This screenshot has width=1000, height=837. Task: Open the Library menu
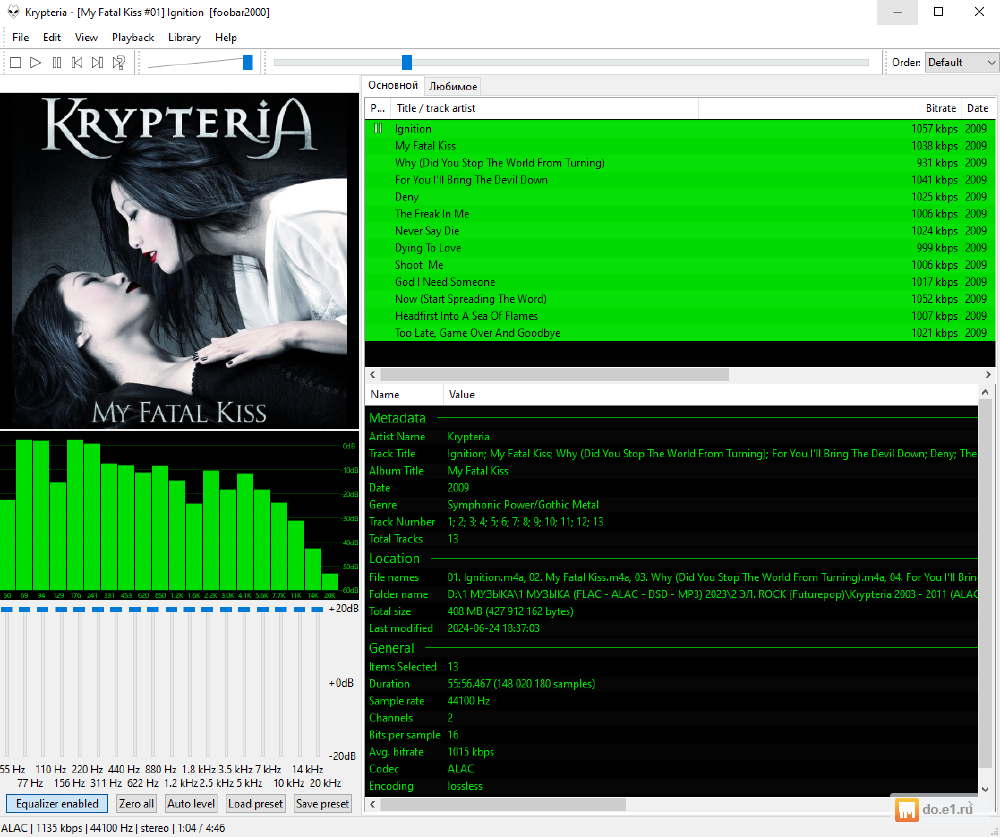click(184, 37)
